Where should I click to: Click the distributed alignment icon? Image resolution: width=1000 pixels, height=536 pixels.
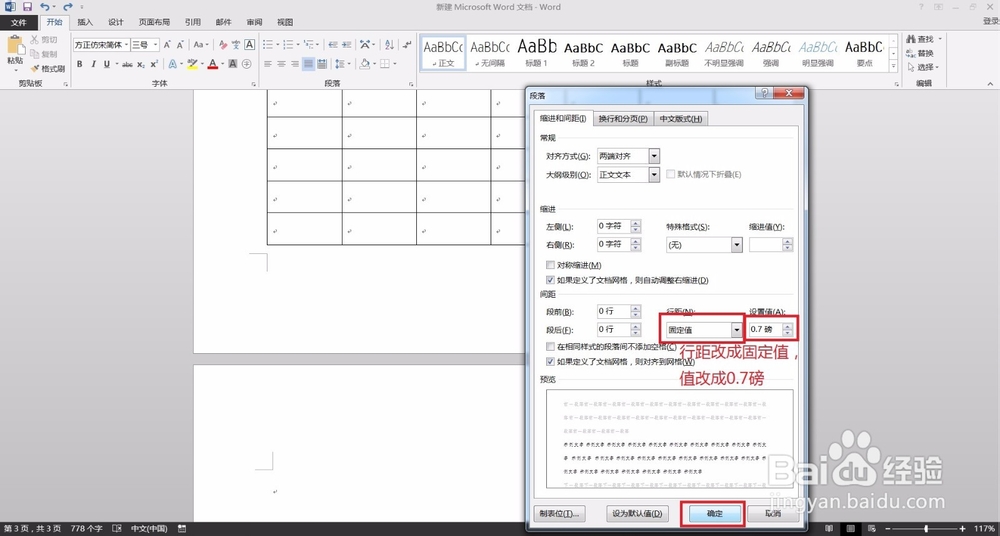[322, 64]
